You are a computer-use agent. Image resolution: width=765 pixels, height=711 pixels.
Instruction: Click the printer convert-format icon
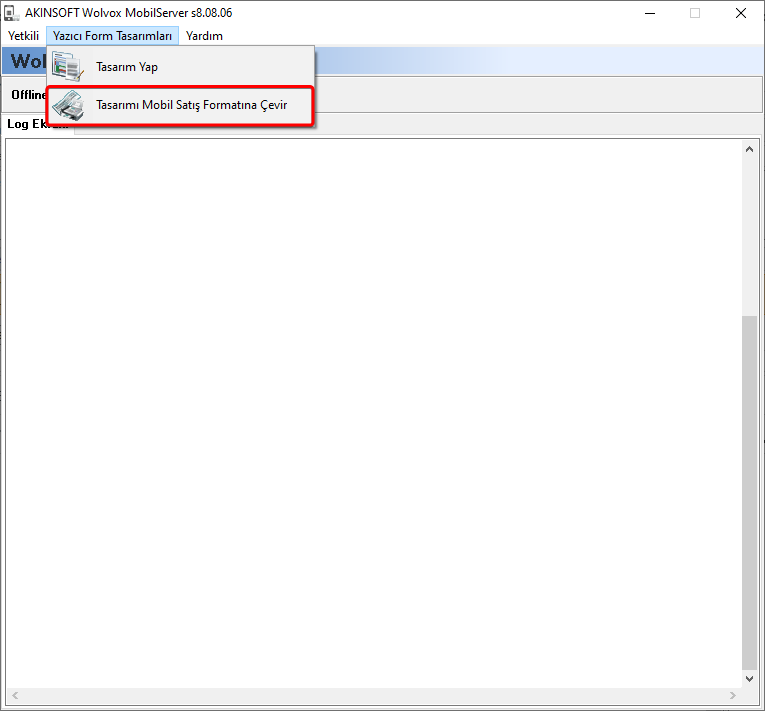pyautogui.click(x=68, y=105)
